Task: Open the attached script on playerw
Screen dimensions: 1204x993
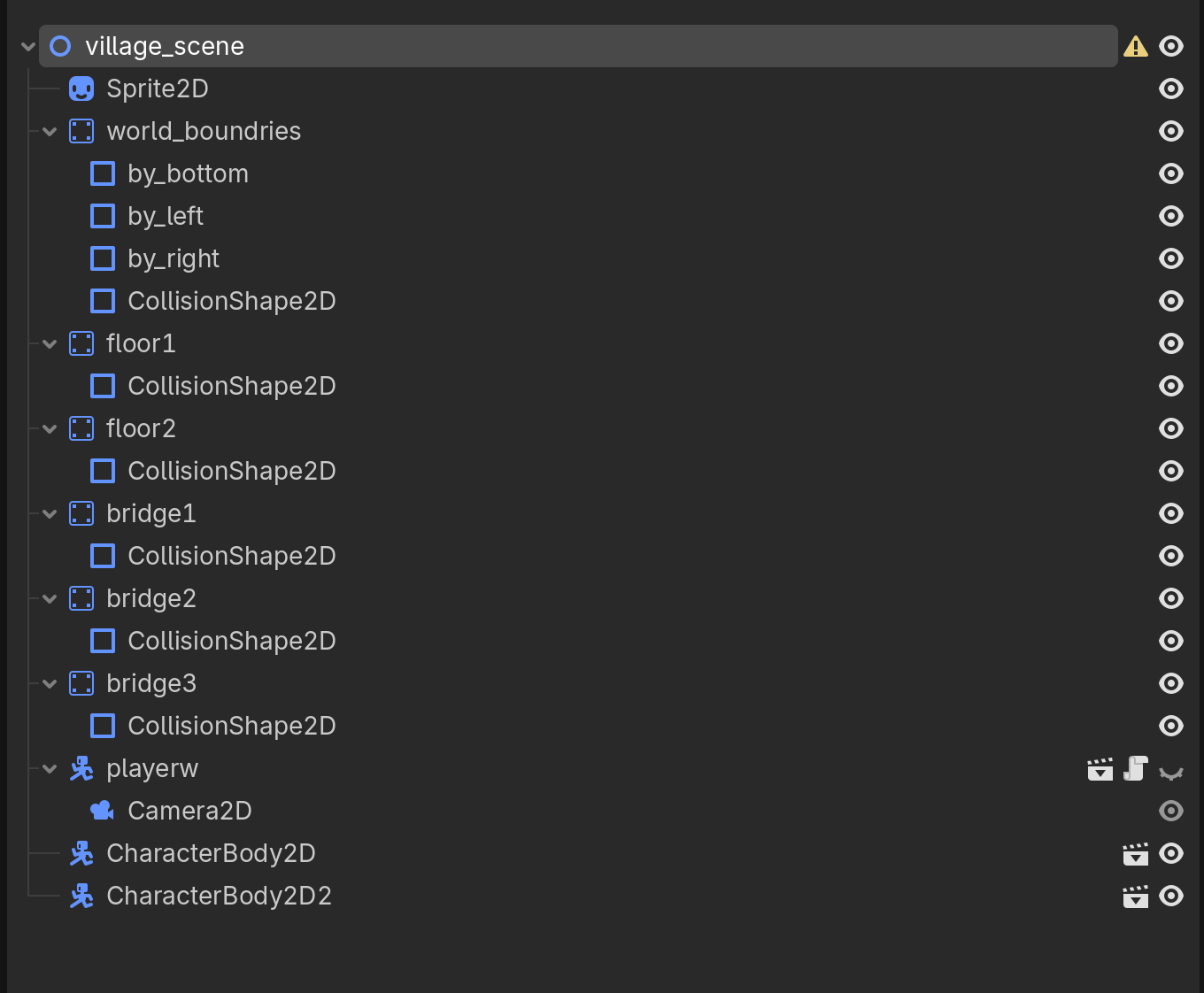Action: click(x=1135, y=769)
